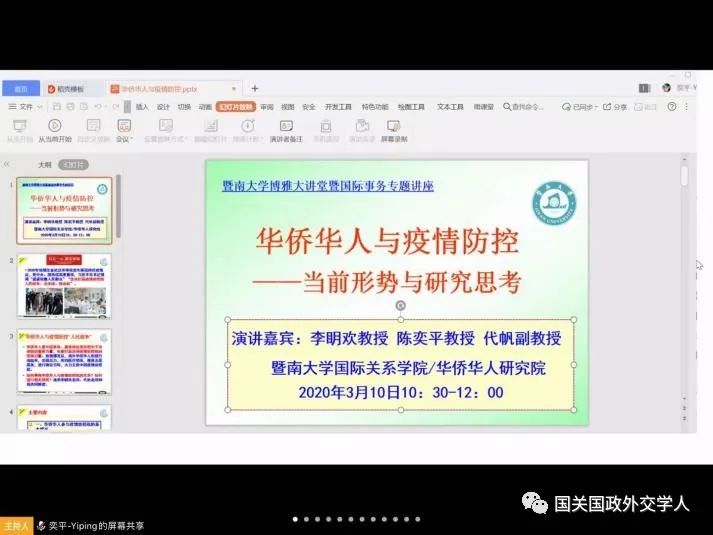Click the Jinan University logo on the slide
This screenshot has width=713, height=535.
[x=554, y=203]
